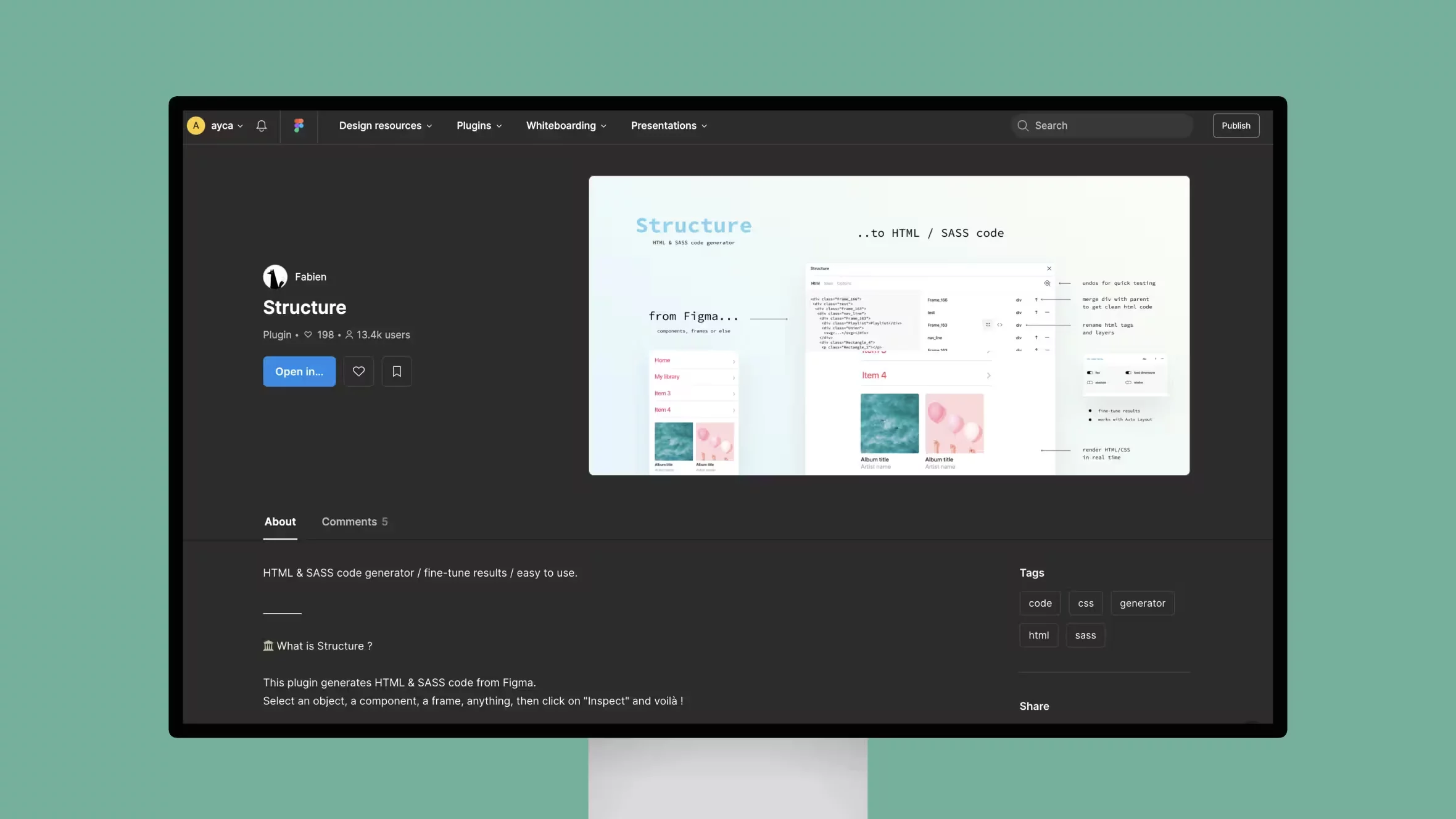Expand the Plugins dropdown menu

pyautogui.click(x=478, y=125)
